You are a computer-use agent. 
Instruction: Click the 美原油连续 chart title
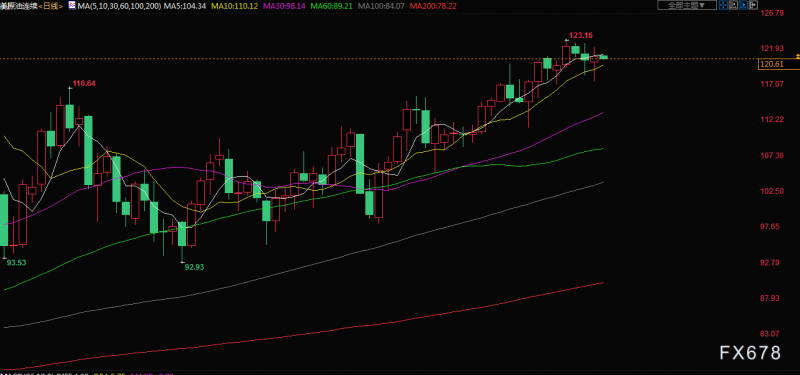click(x=19, y=6)
